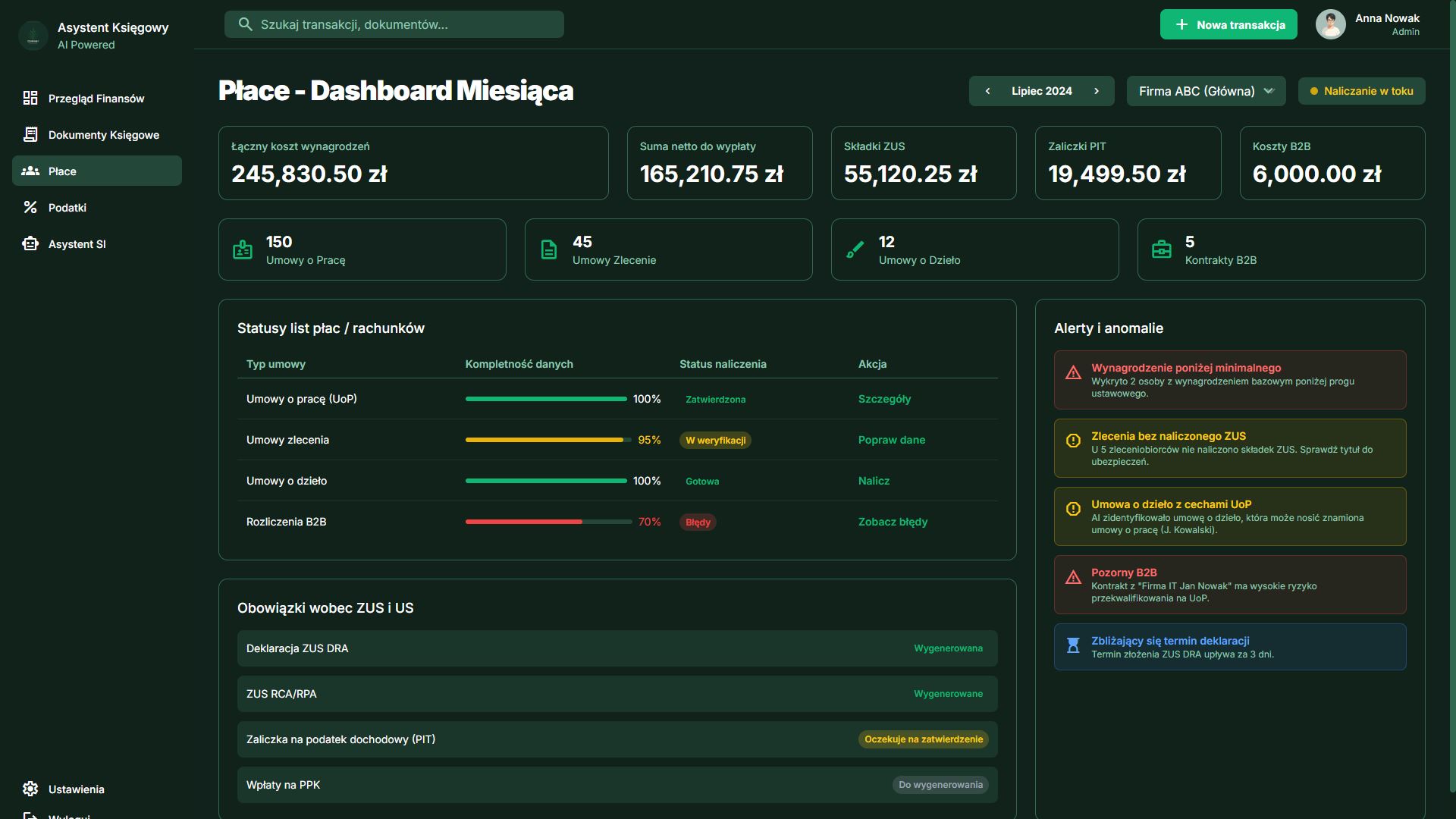Click the B2B 70% completeness progress bar

pyautogui.click(x=548, y=522)
